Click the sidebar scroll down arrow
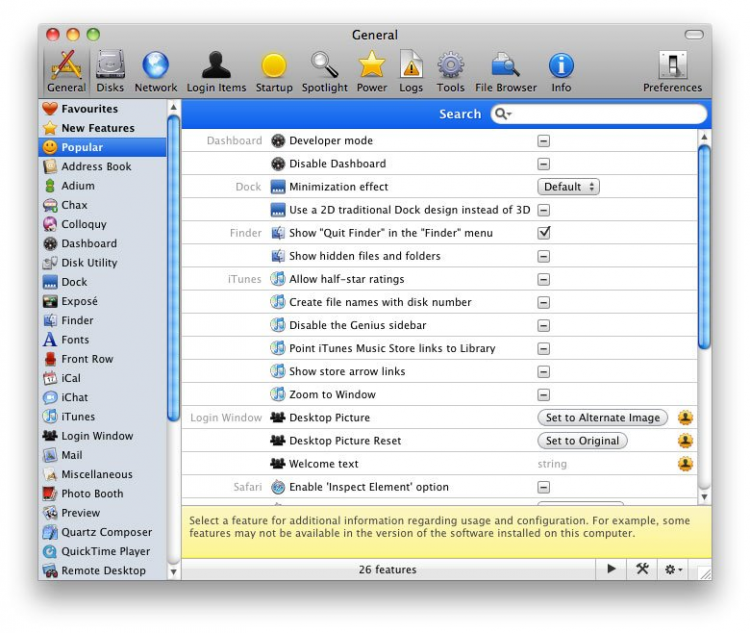Viewport: 750px width, 633px height. [x=174, y=571]
